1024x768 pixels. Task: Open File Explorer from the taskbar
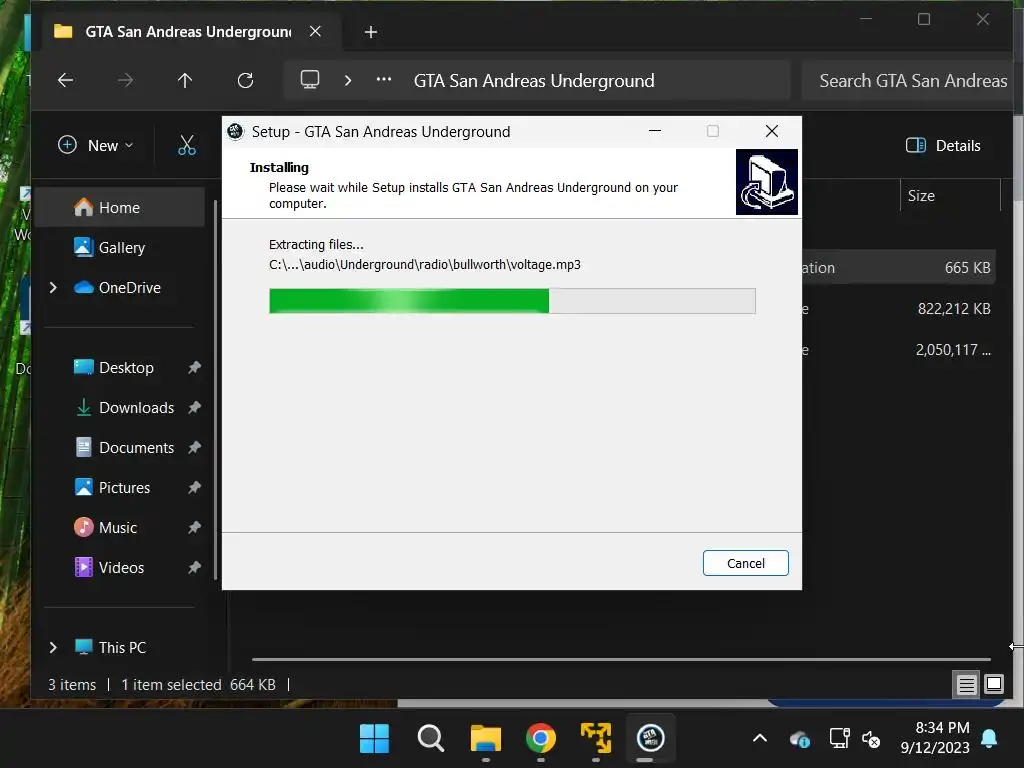click(485, 739)
